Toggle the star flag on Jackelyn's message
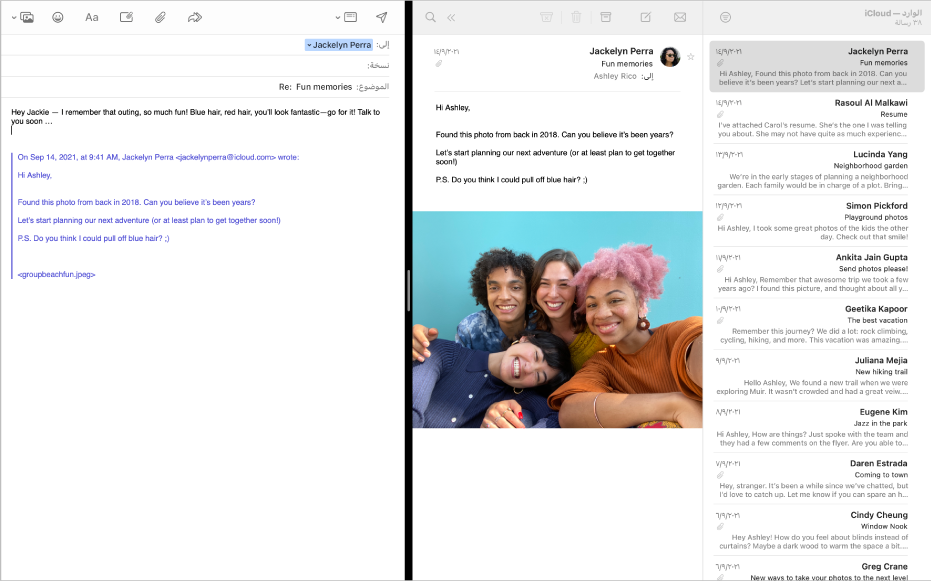931x583 pixels. [690, 57]
